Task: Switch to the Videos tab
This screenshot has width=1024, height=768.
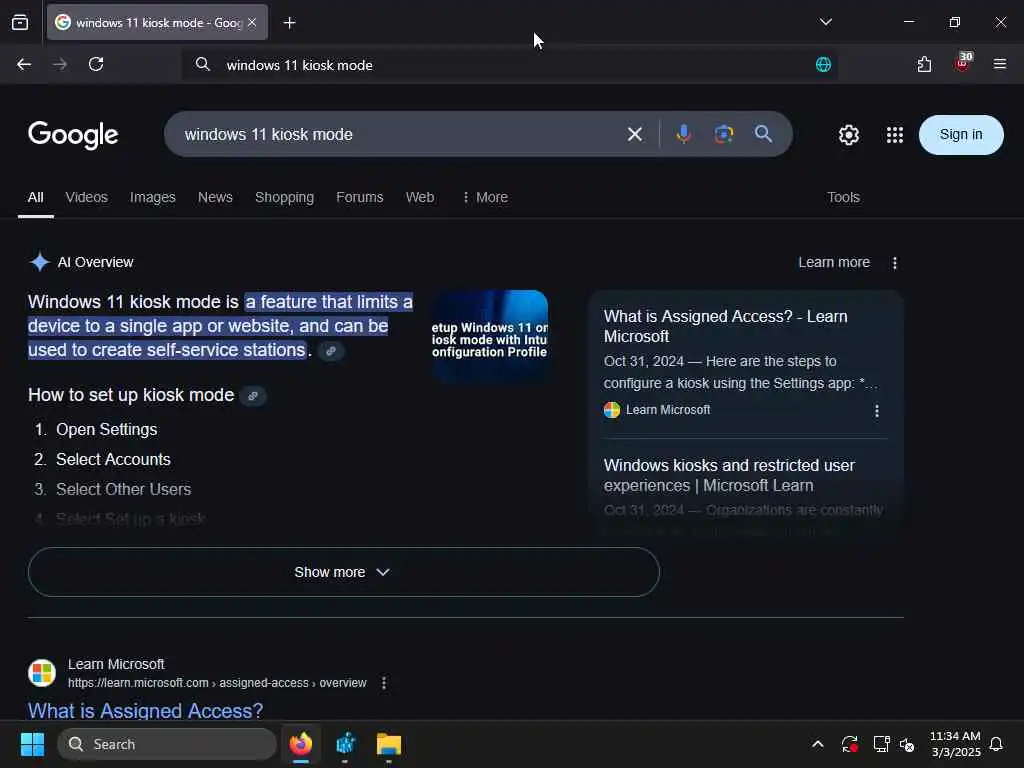Action: [x=86, y=197]
